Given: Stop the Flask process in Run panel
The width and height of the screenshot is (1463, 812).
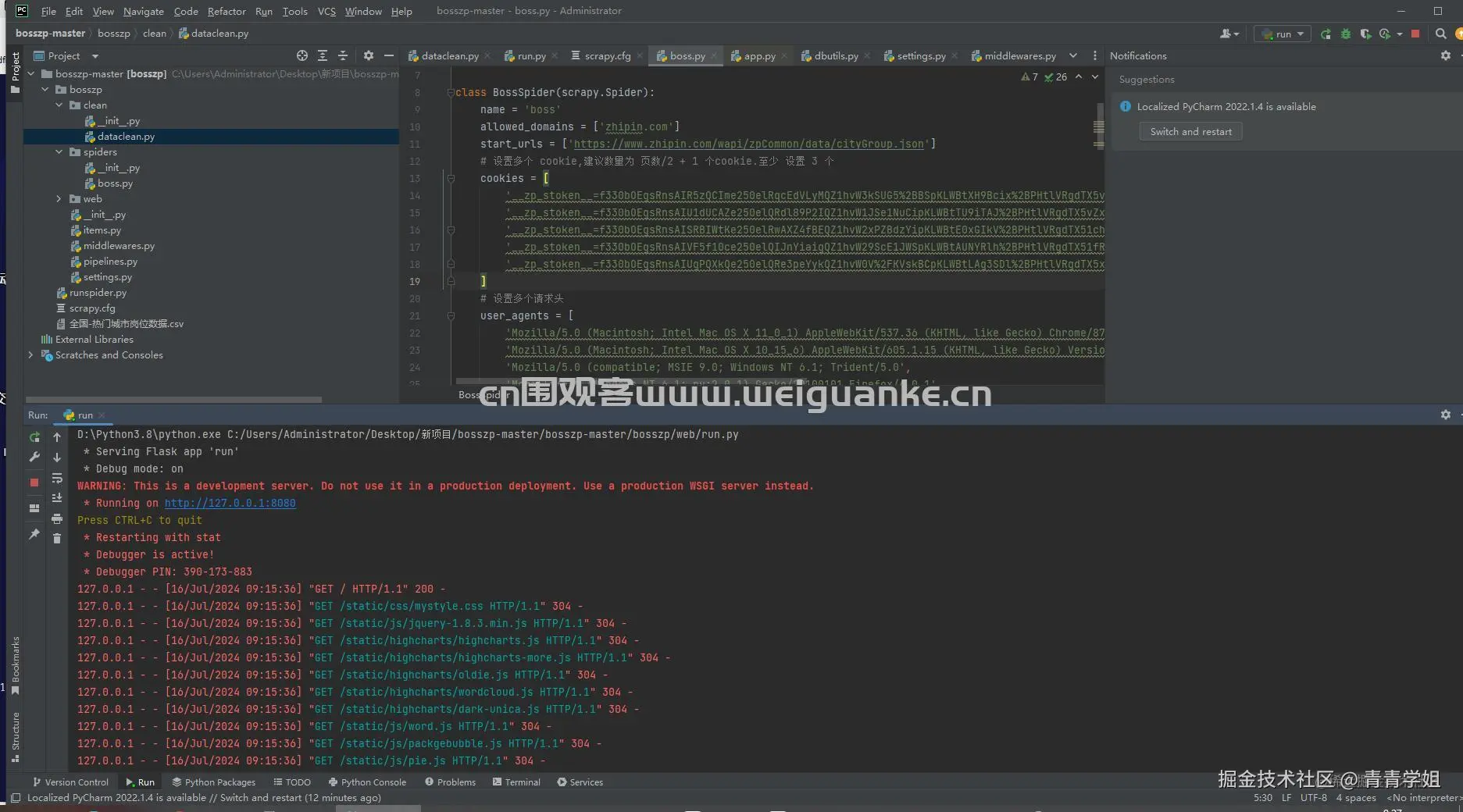Looking at the screenshot, I should [x=34, y=483].
